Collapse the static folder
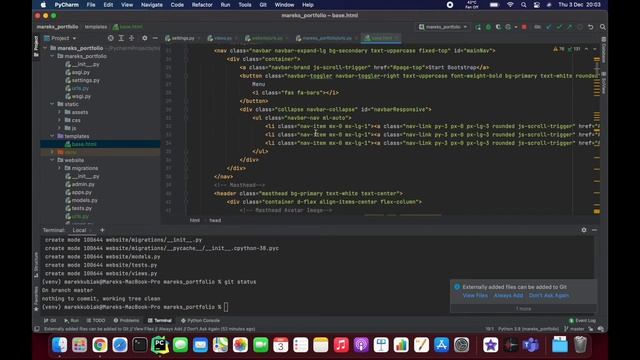The height and width of the screenshot is (360, 640). (x=52, y=104)
